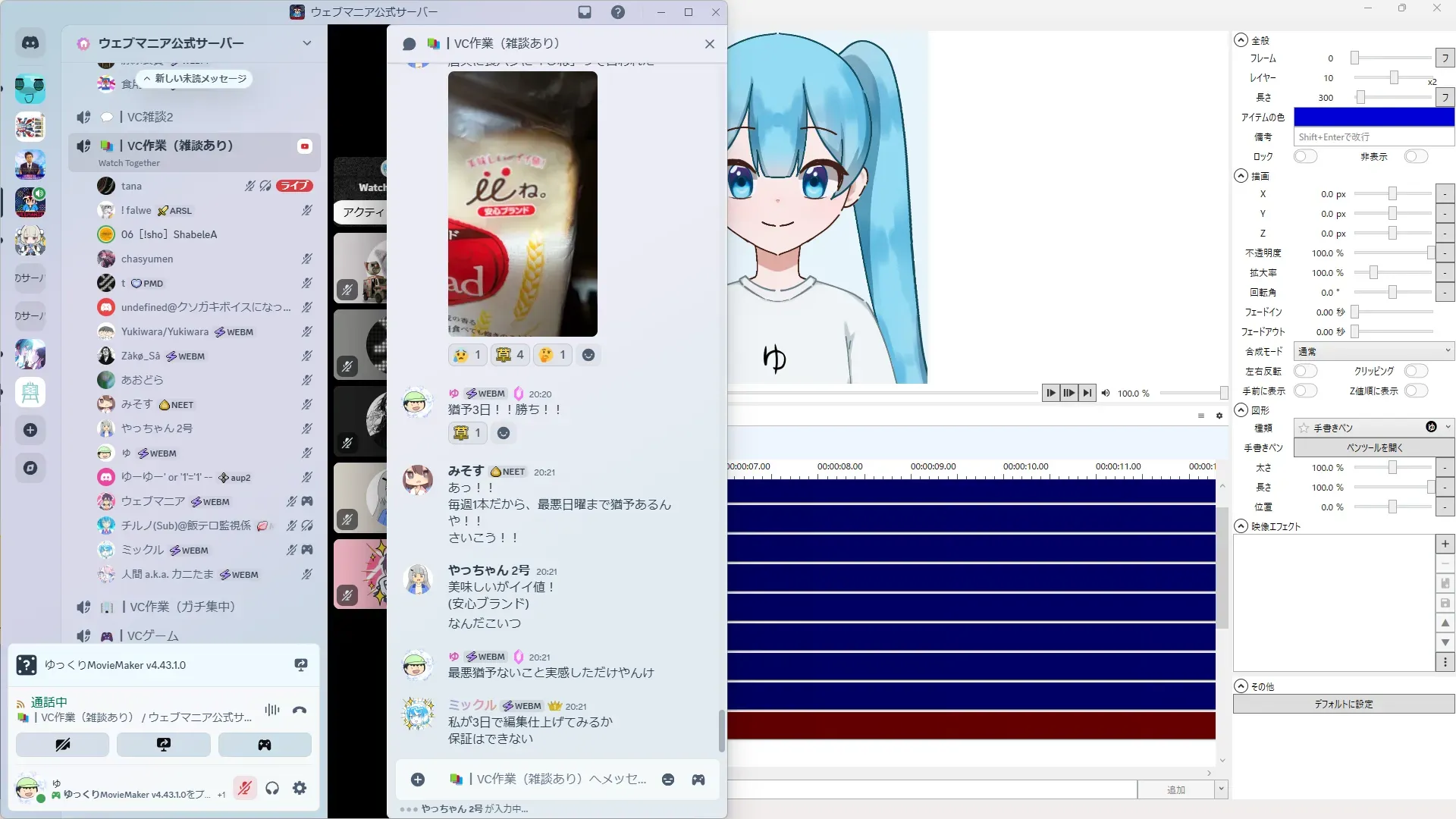Viewport: 1456px width, 819px height.
Task: Open Discord user settings gear
Action: (300, 788)
